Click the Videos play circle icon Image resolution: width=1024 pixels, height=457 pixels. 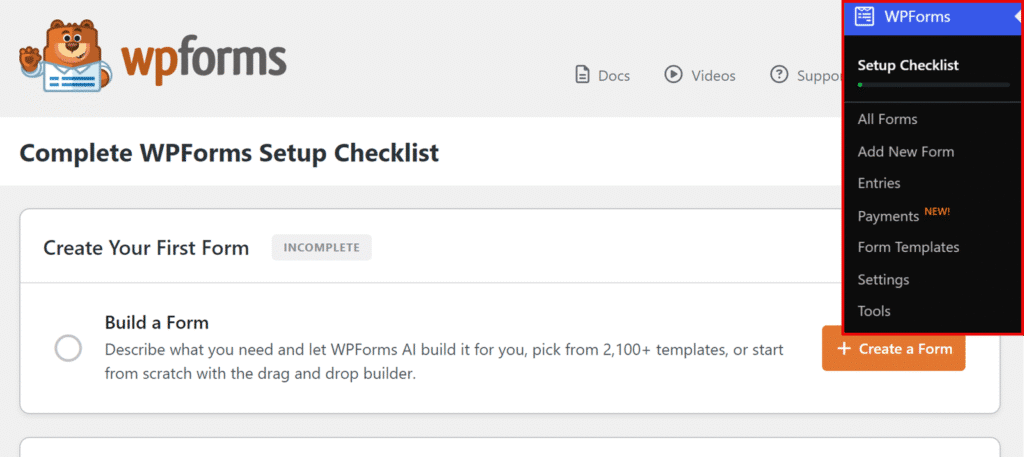(x=673, y=74)
